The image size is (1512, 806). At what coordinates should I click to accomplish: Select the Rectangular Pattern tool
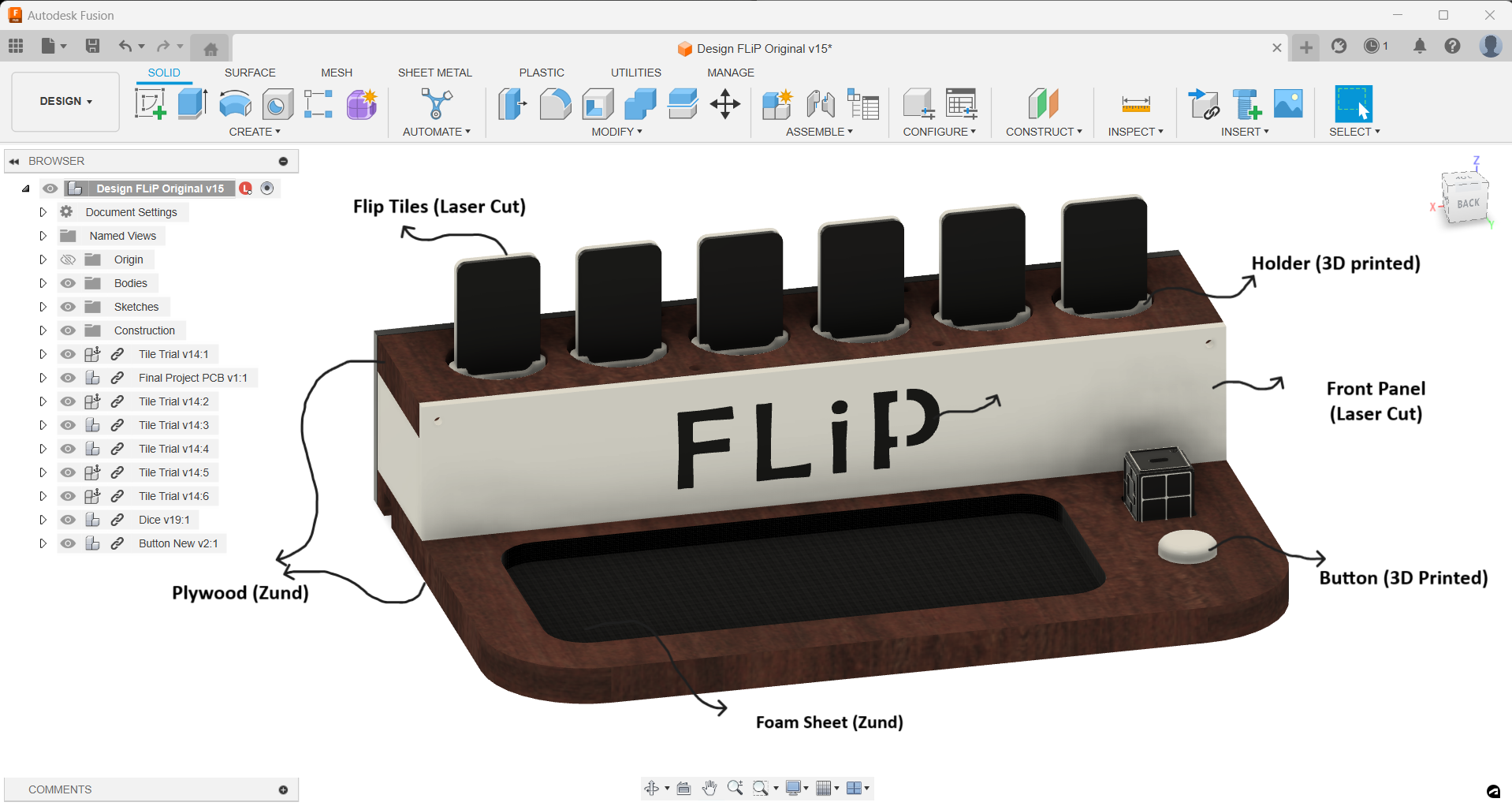click(x=318, y=104)
